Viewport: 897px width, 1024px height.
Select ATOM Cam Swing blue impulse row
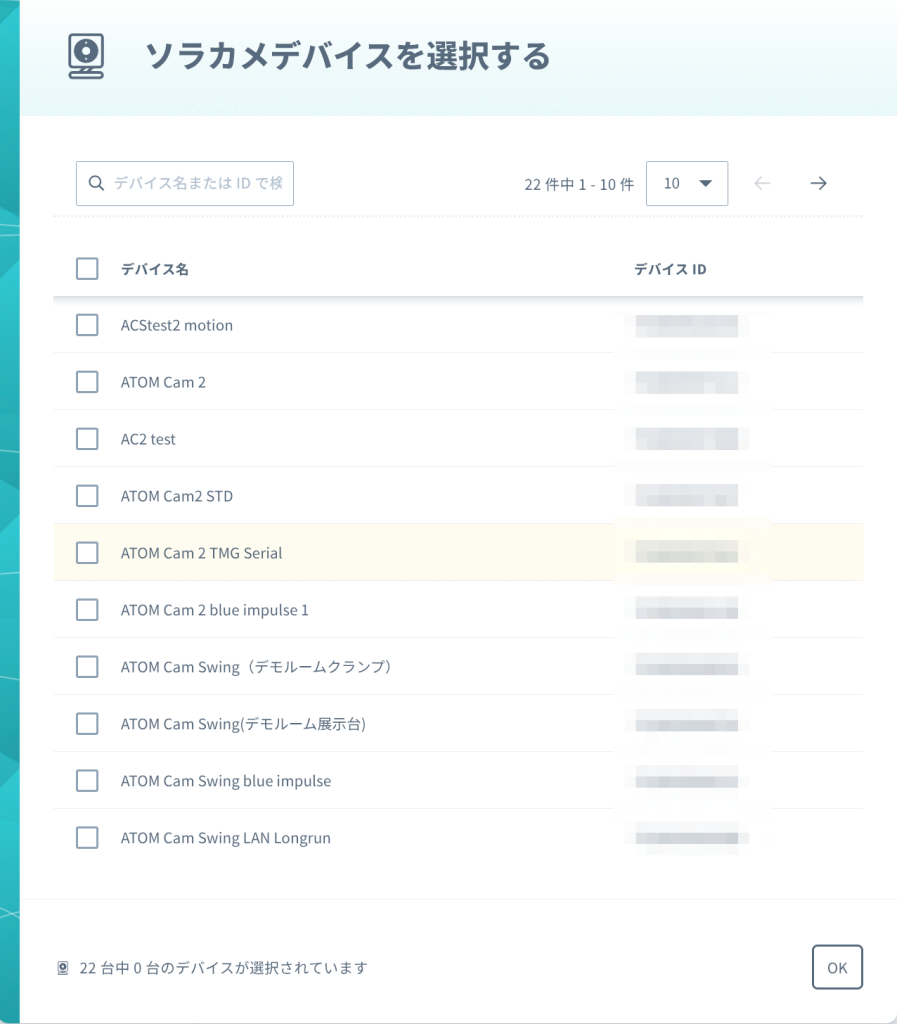tap(225, 781)
